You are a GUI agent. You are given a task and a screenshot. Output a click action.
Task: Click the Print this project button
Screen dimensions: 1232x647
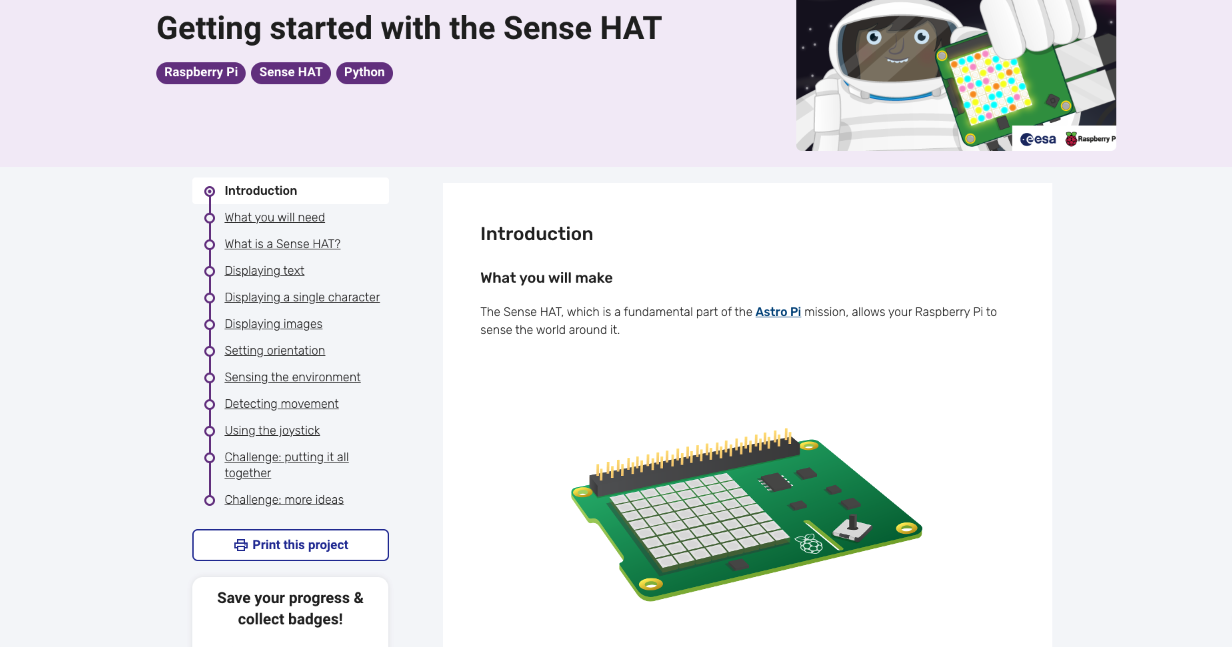pyautogui.click(x=290, y=544)
